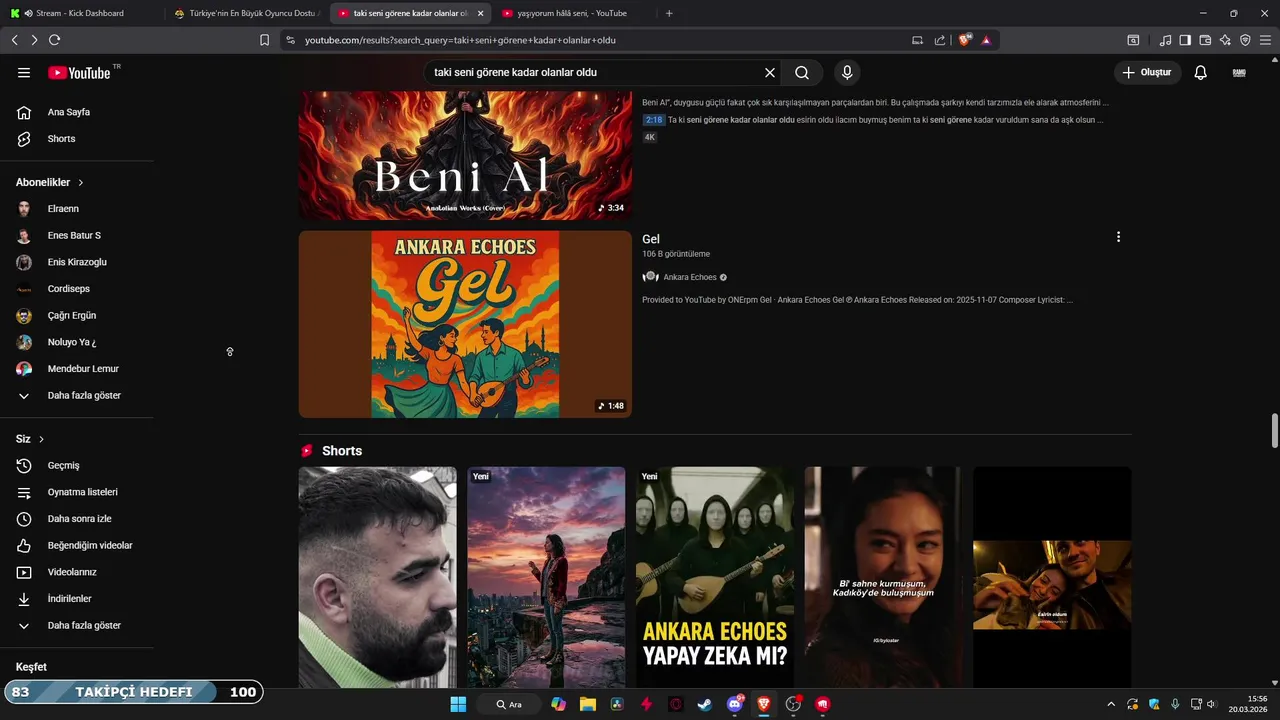This screenshot has width=1280, height=720.
Task: Click the YouTube logo
Action: (79, 72)
